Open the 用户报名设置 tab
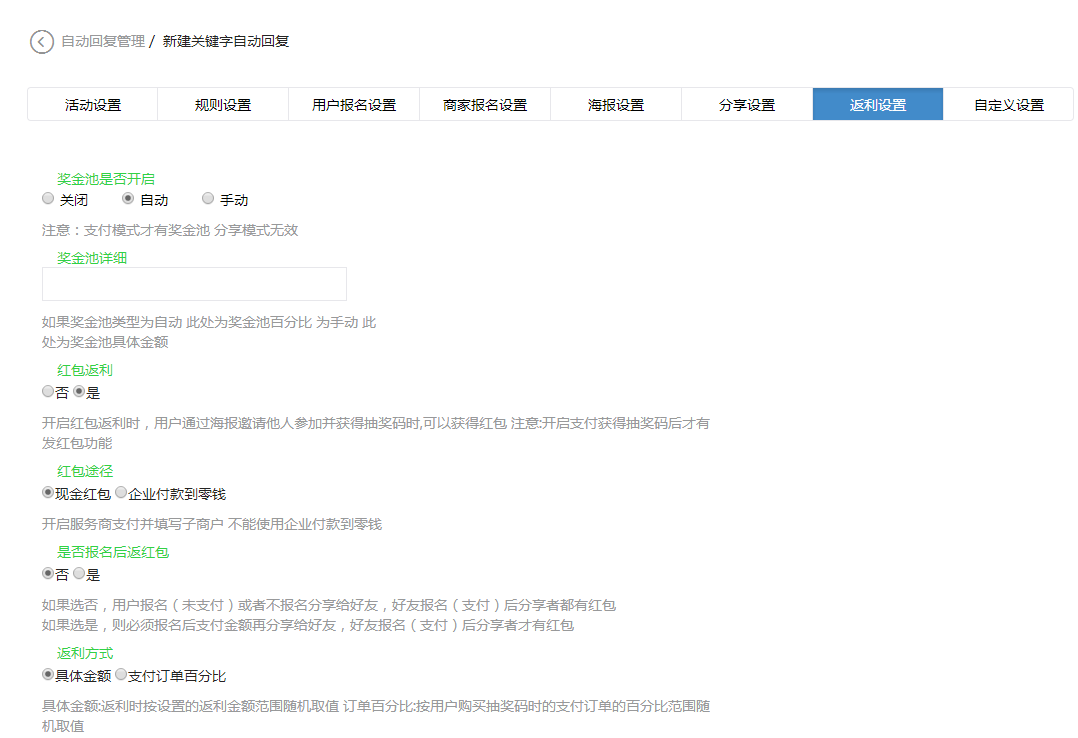 (x=354, y=104)
